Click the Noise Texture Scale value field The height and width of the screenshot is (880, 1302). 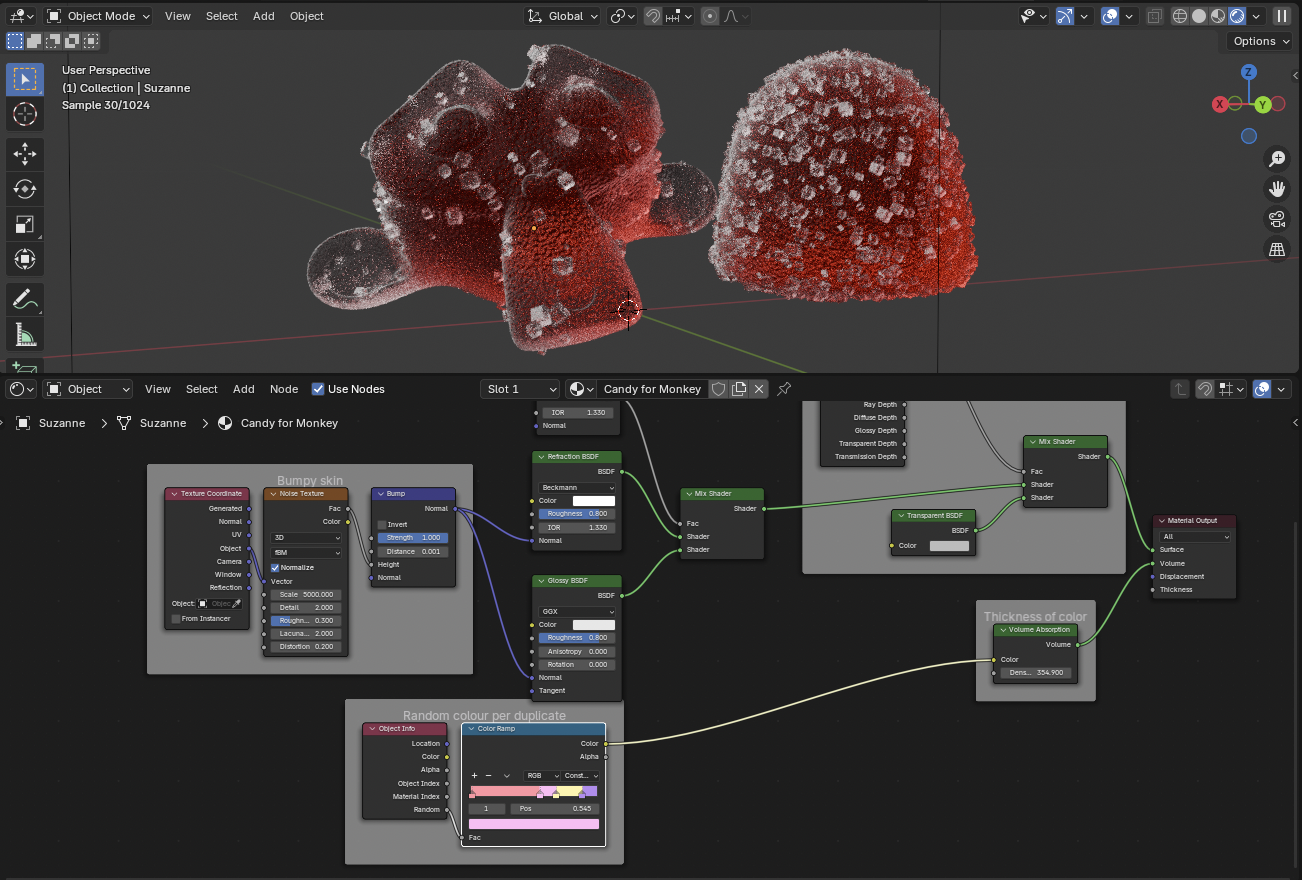(x=306, y=594)
